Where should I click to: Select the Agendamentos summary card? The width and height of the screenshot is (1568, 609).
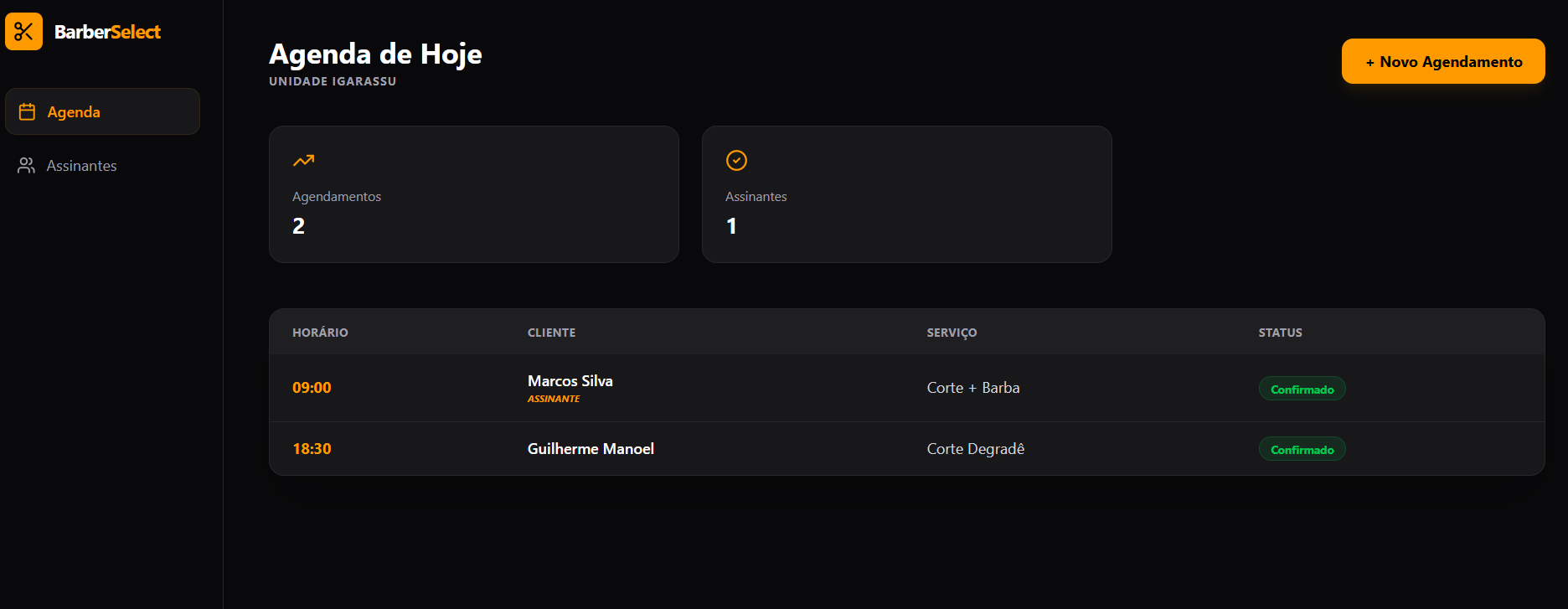coord(473,194)
